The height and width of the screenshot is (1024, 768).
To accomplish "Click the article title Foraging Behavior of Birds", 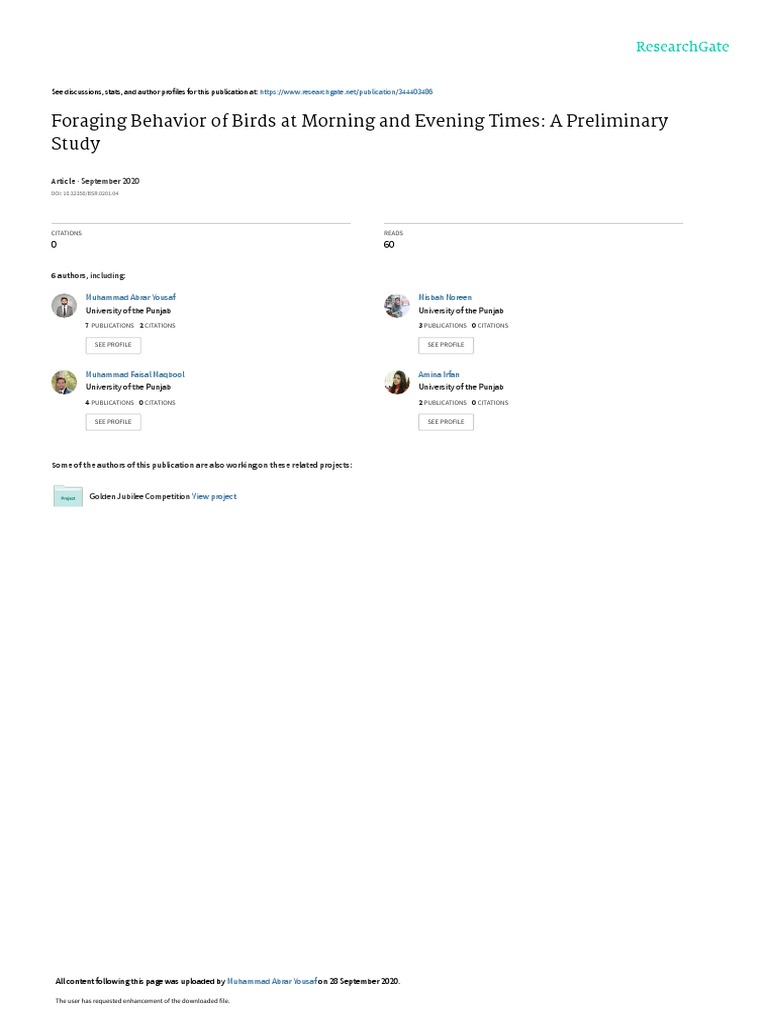I will tap(360, 131).
